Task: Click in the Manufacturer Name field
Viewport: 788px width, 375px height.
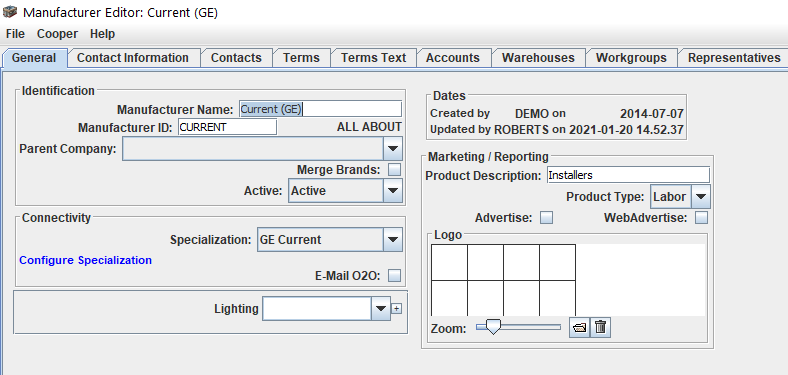Action: (x=320, y=109)
